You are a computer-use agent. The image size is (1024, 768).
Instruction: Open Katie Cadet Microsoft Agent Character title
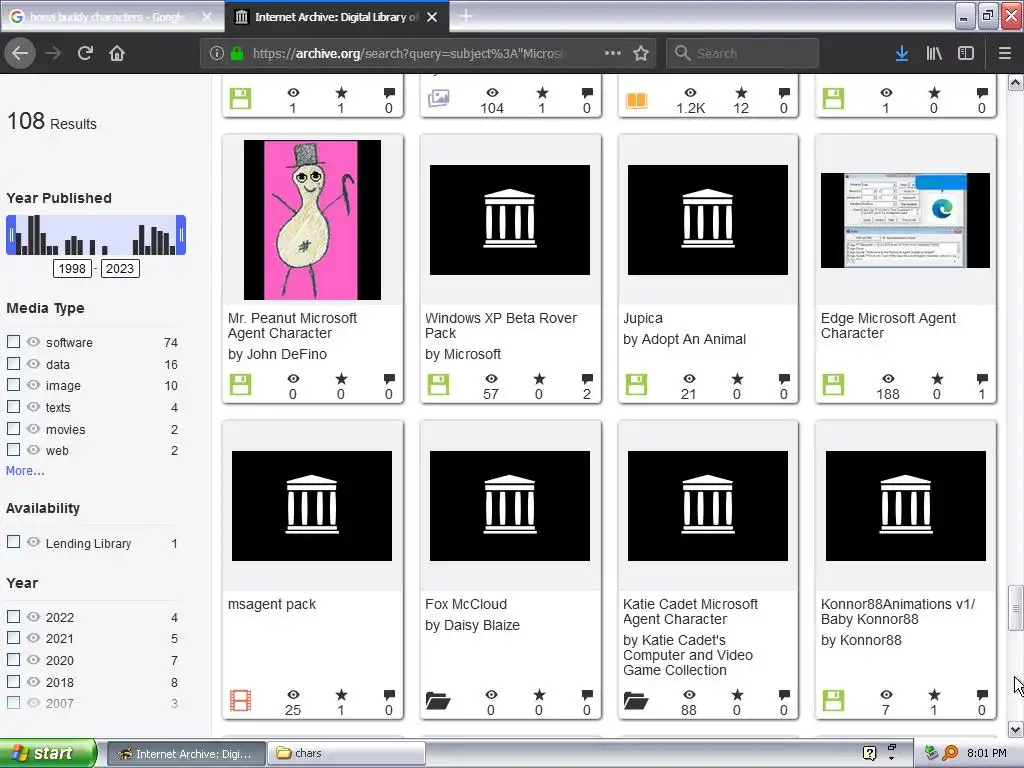click(690, 611)
